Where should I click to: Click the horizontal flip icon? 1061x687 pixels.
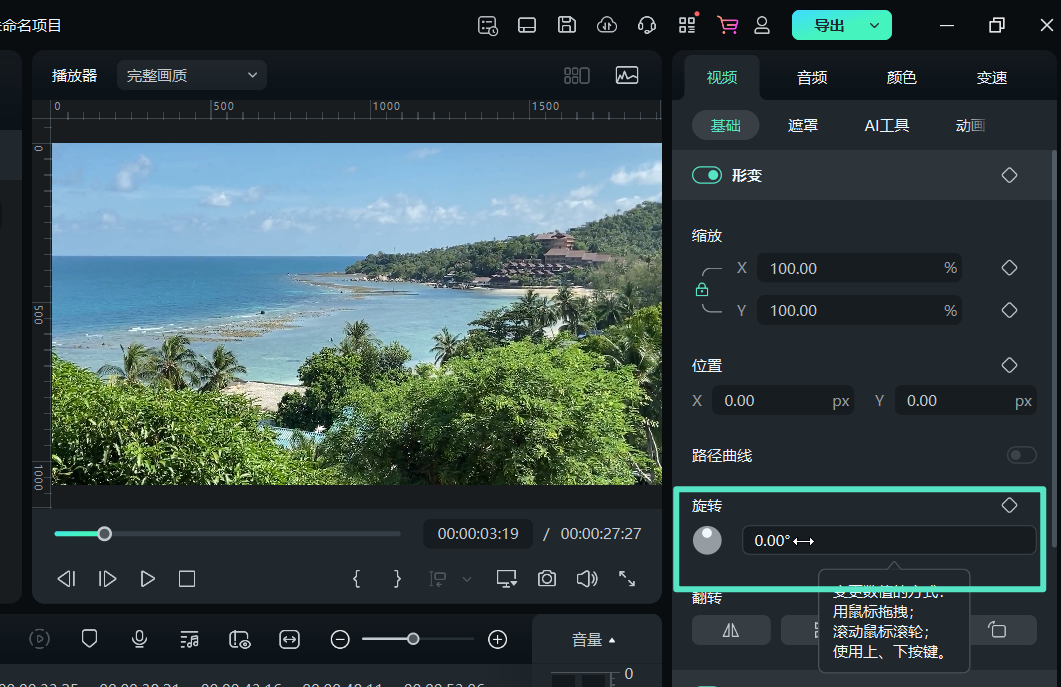click(x=730, y=629)
